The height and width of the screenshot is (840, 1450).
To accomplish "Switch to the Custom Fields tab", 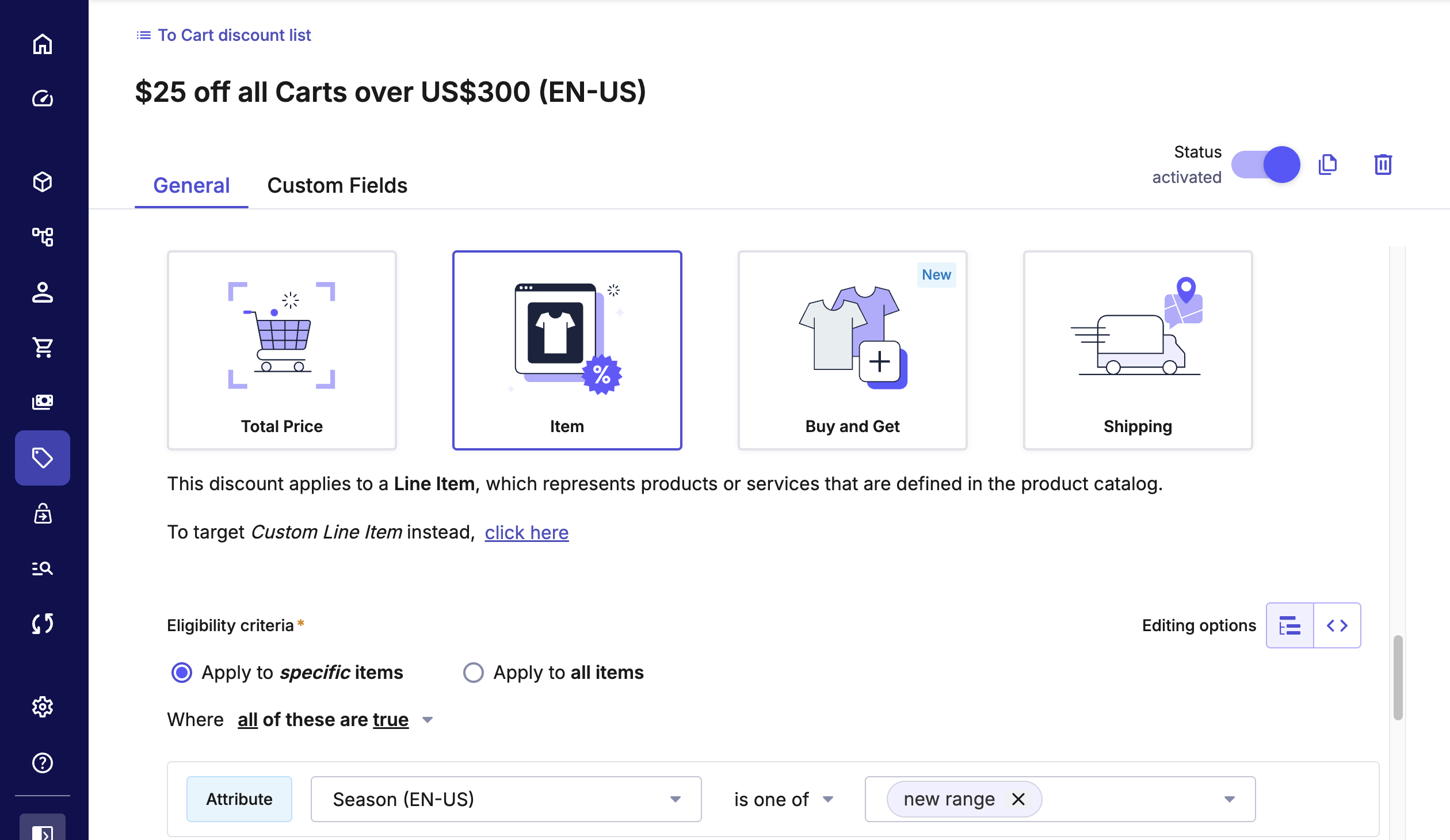I will [337, 185].
